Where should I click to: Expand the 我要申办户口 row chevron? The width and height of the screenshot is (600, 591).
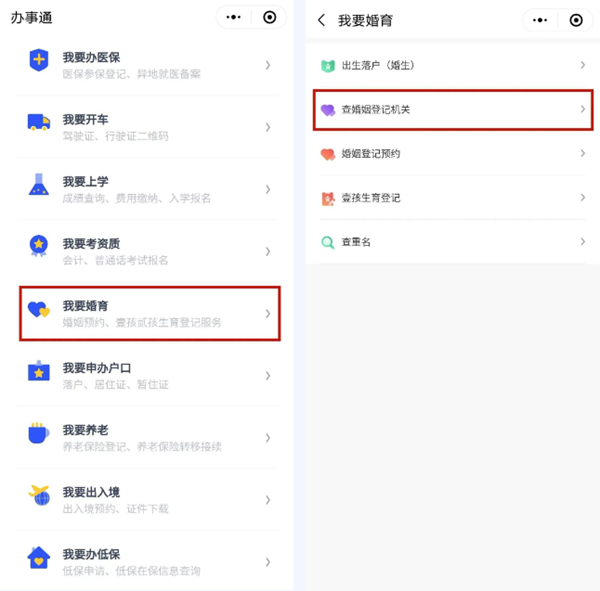(268, 376)
